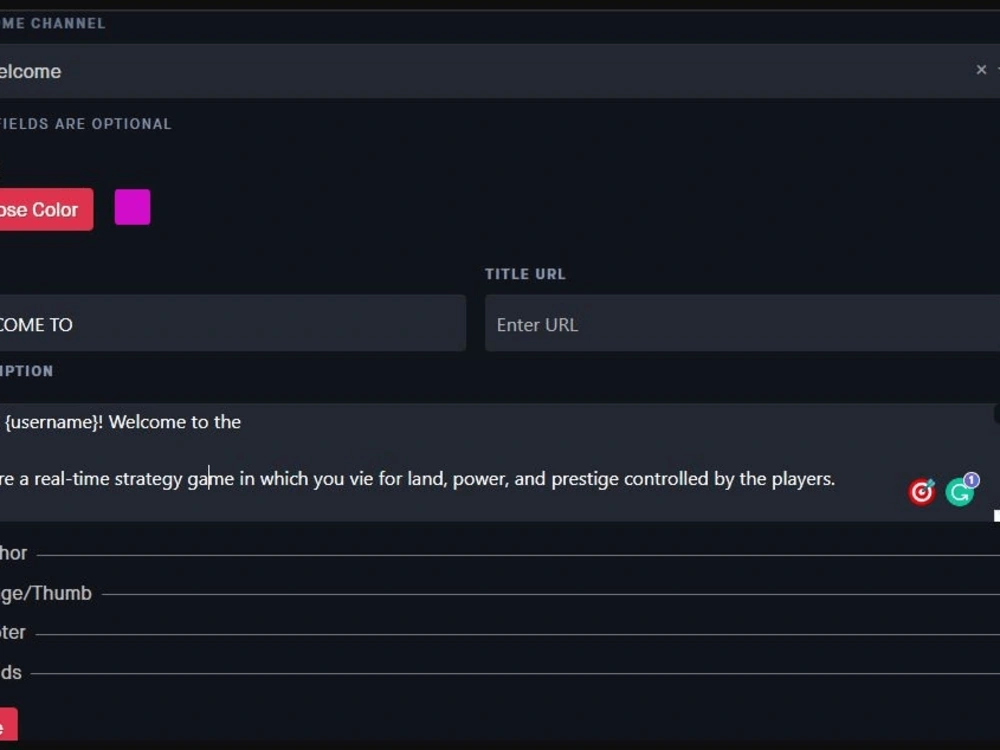1000x750 pixels.
Task: Expand the Fields section
Action: point(10,673)
